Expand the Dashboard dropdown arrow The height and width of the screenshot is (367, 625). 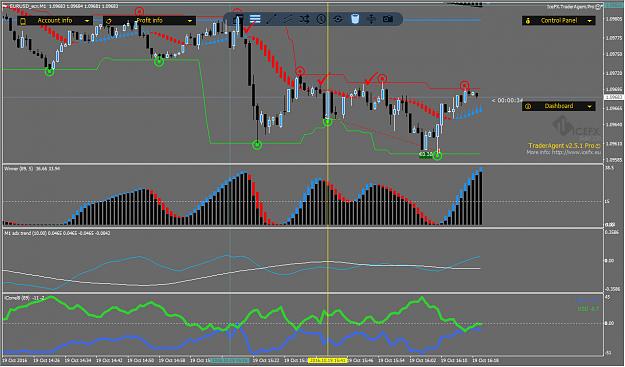coord(590,106)
